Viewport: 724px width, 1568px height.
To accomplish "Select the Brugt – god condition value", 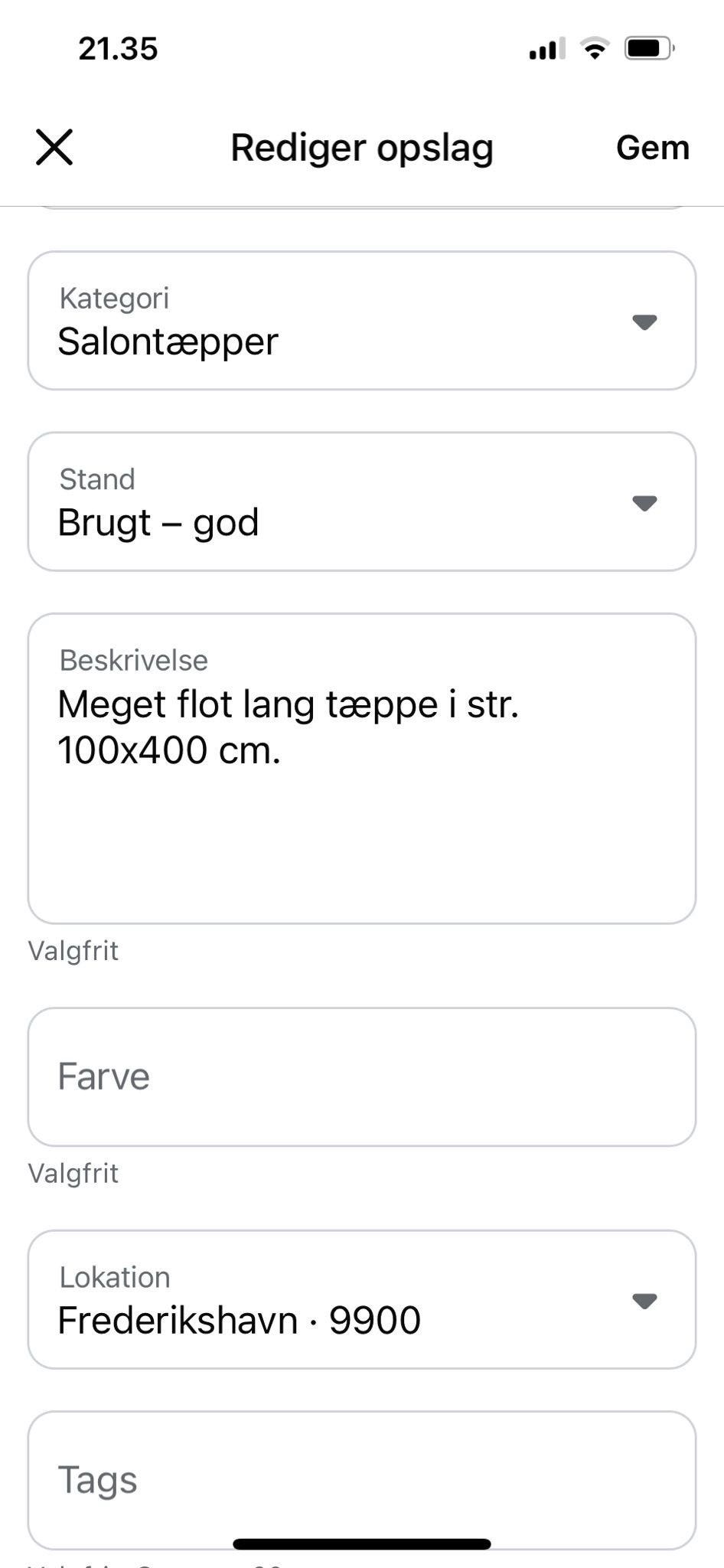I will click(x=158, y=523).
